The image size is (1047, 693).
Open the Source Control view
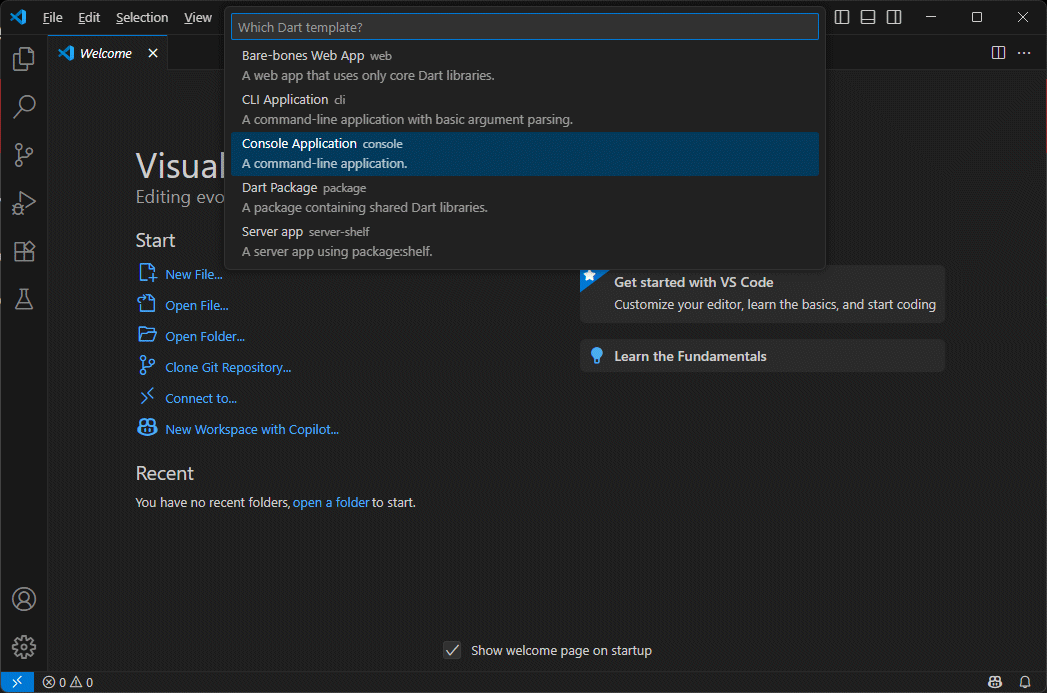[x=24, y=155]
